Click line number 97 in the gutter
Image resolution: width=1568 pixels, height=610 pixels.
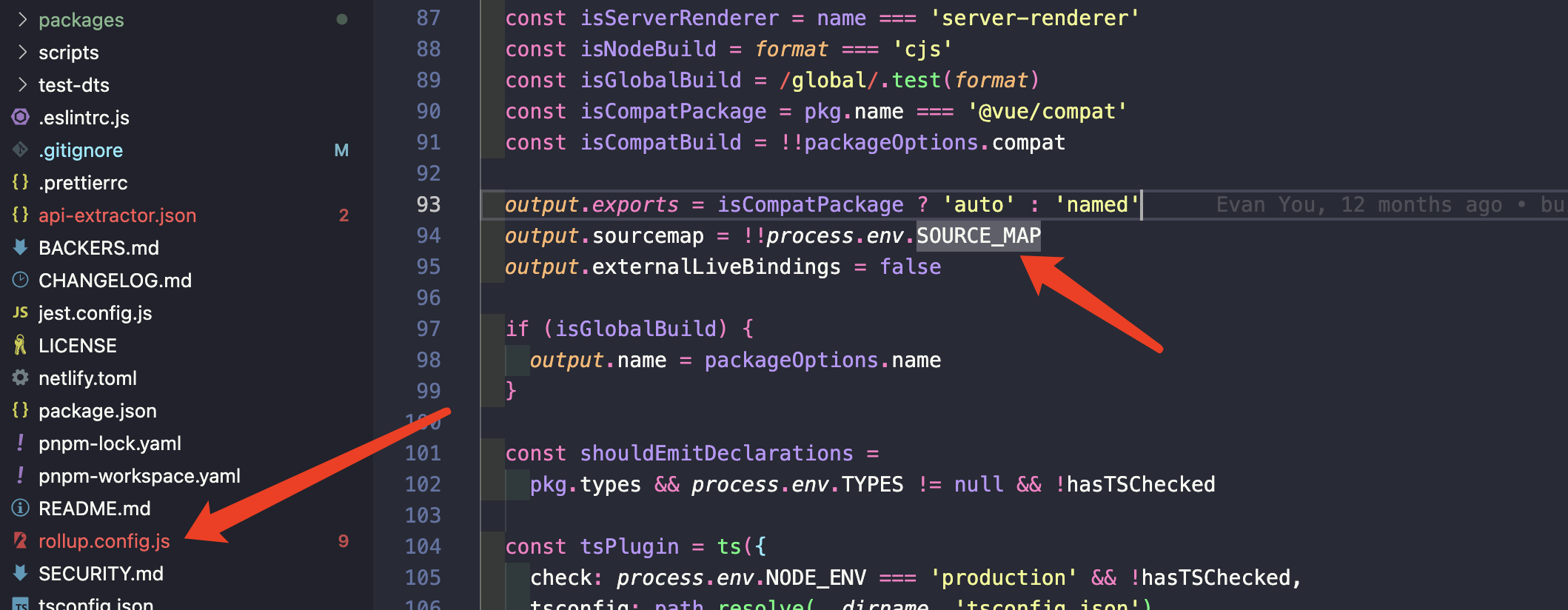click(429, 329)
